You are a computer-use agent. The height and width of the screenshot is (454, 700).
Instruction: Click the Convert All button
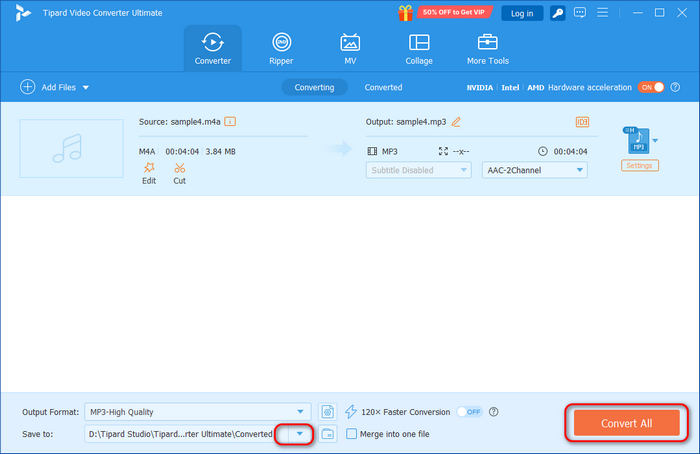626,423
